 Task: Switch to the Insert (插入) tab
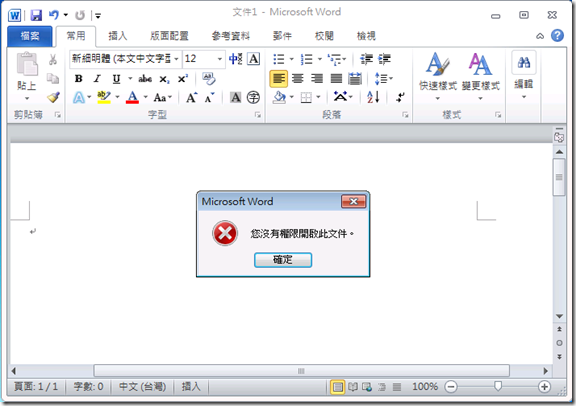tap(118, 36)
